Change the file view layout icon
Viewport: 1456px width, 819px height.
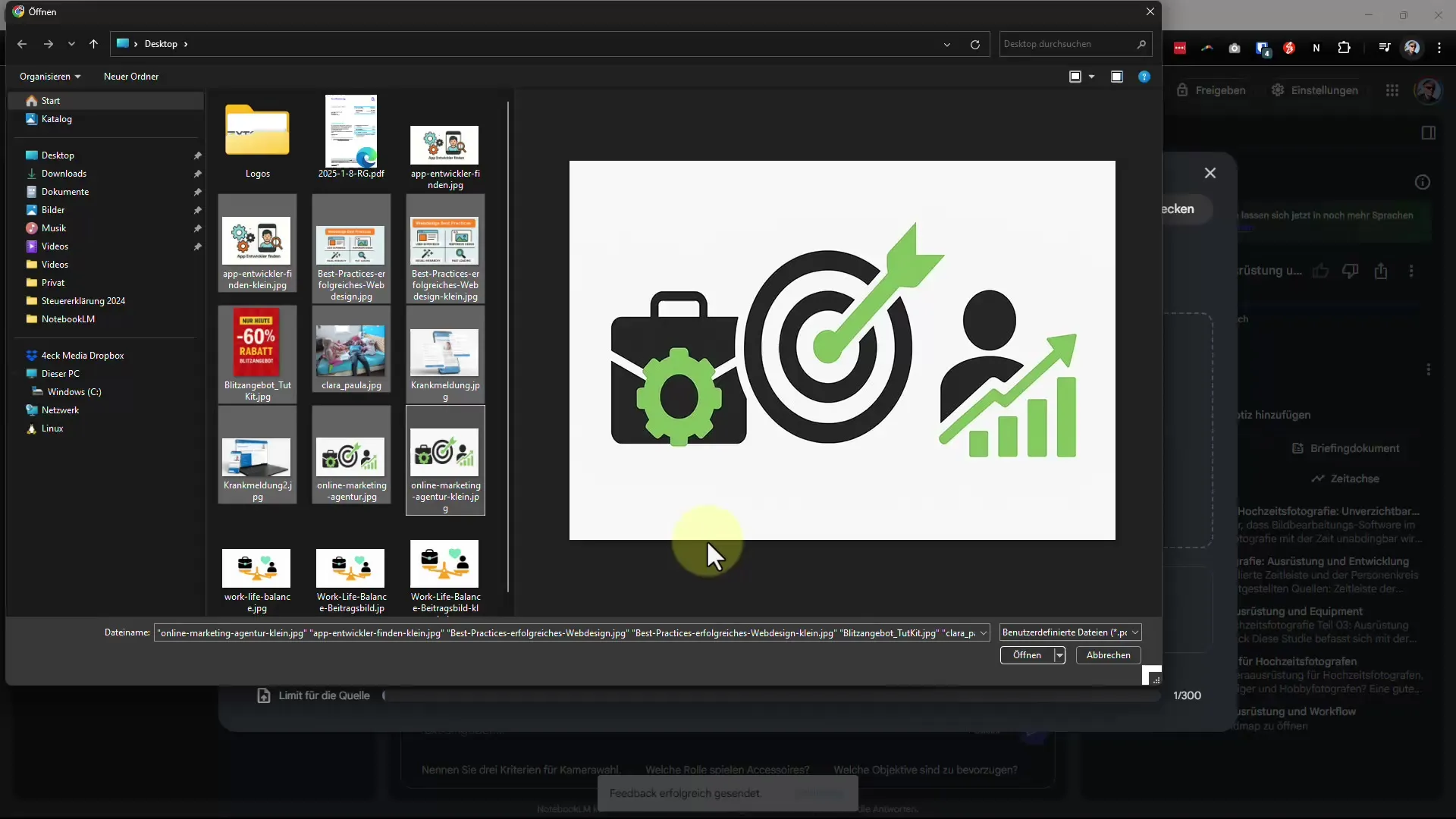coord(1075,77)
